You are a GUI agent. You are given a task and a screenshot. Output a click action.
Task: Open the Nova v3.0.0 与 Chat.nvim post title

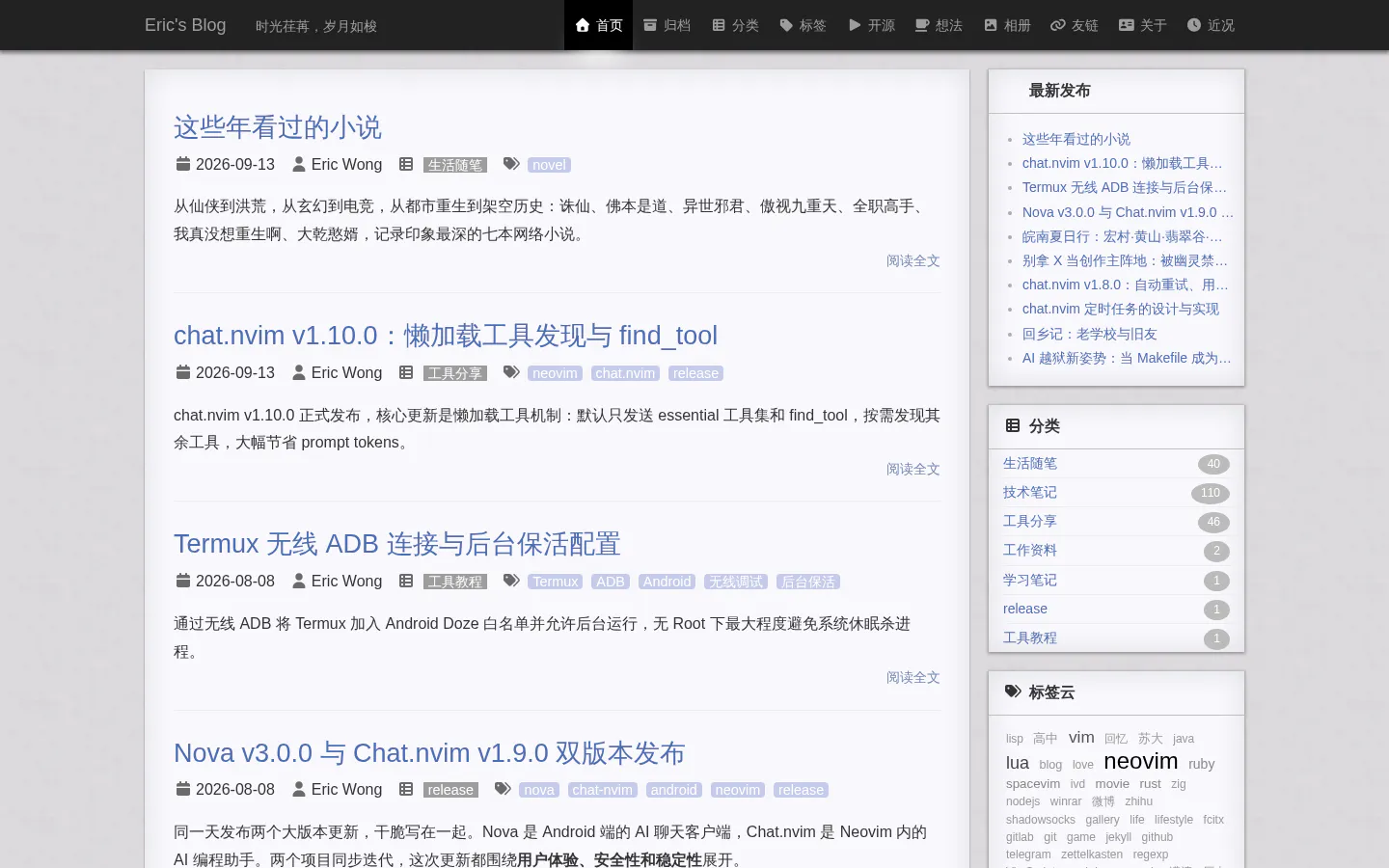coord(429,752)
